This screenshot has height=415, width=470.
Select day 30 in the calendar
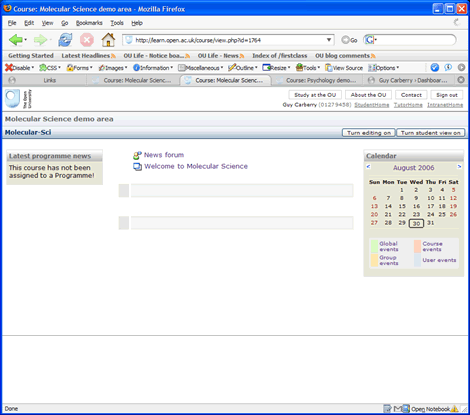point(416,223)
